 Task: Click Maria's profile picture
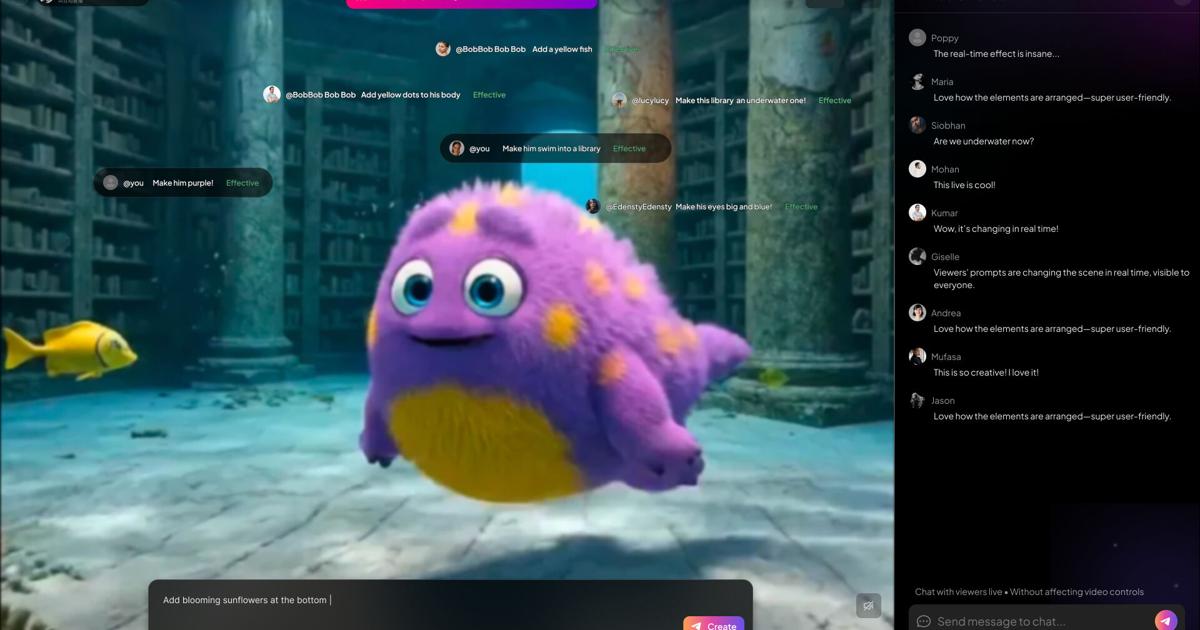pos(917,82)
